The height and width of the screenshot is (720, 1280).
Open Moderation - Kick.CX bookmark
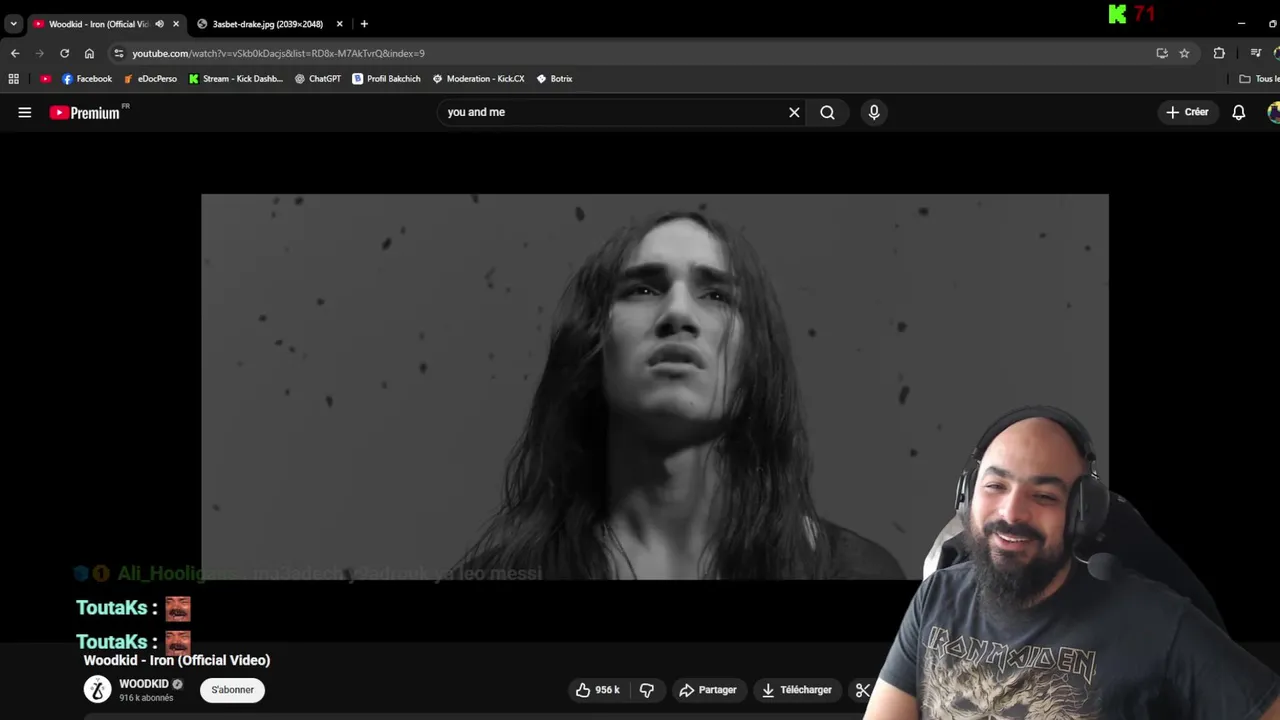click(x=478, y=79)
